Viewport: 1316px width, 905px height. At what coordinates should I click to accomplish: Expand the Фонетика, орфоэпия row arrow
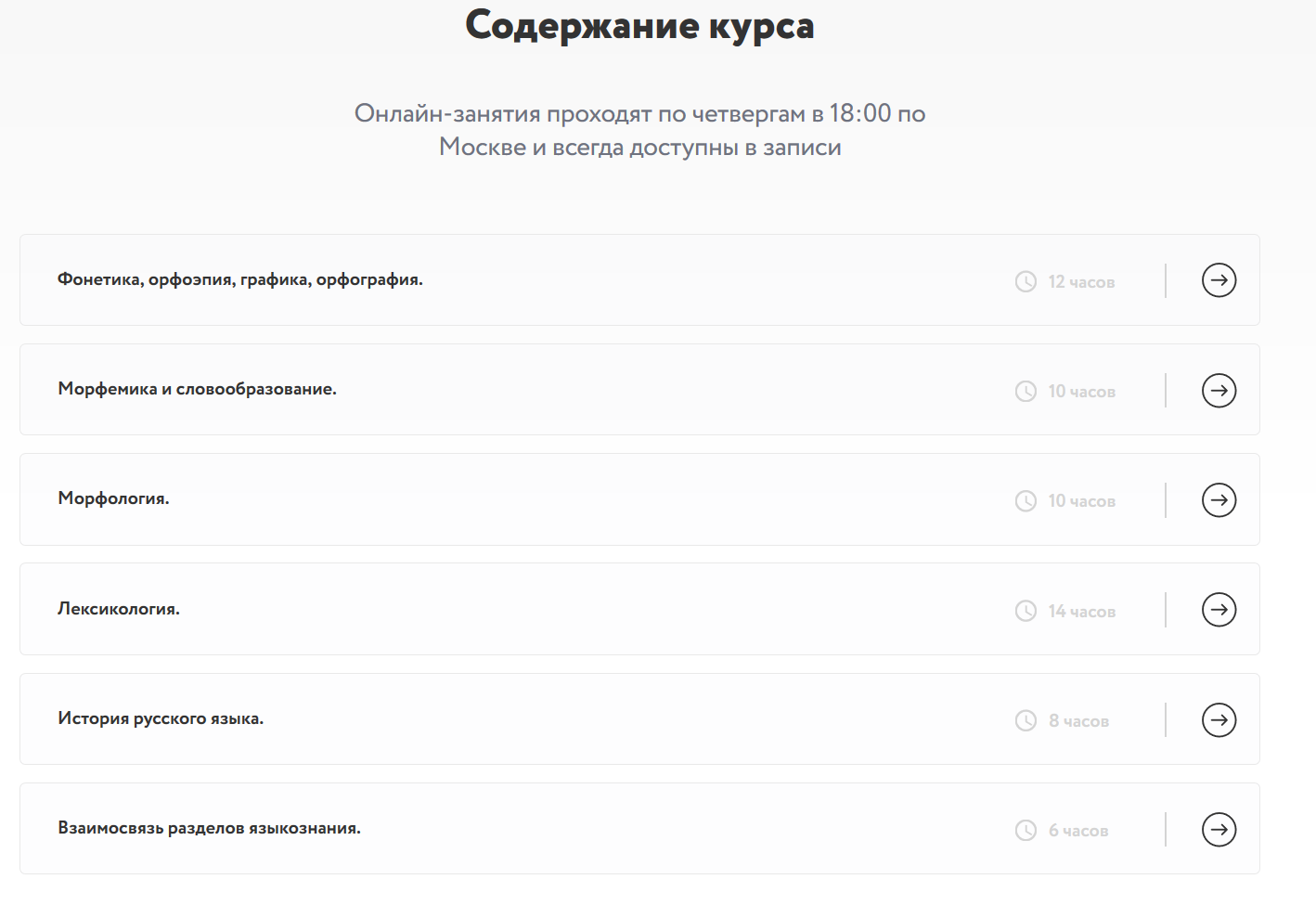tap(1219, 280)
